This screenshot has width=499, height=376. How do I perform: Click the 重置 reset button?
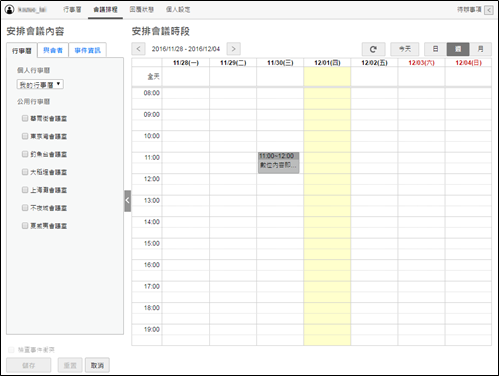(x=70, y=365)
